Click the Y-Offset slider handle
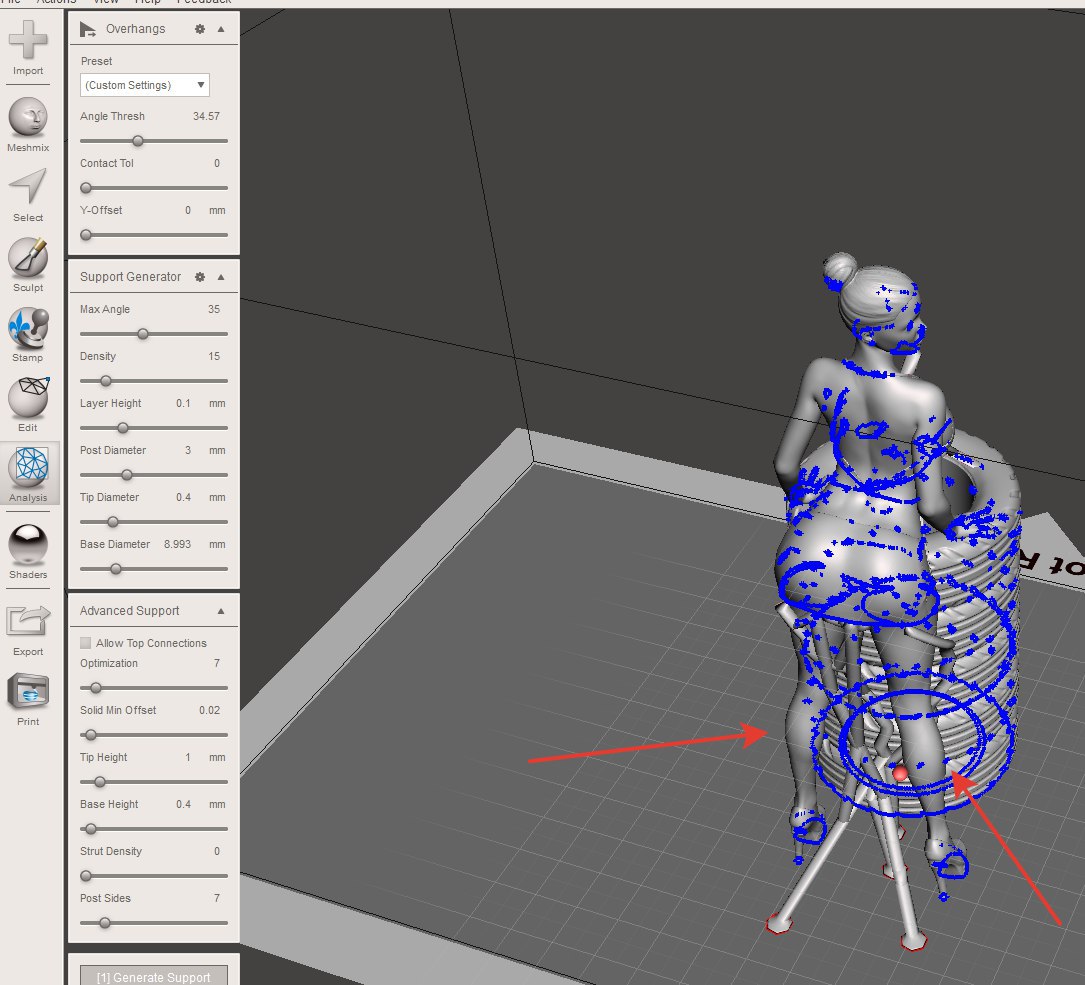Screen dimensions: 1085x985 pyautogui.click(x=86, y=235)
